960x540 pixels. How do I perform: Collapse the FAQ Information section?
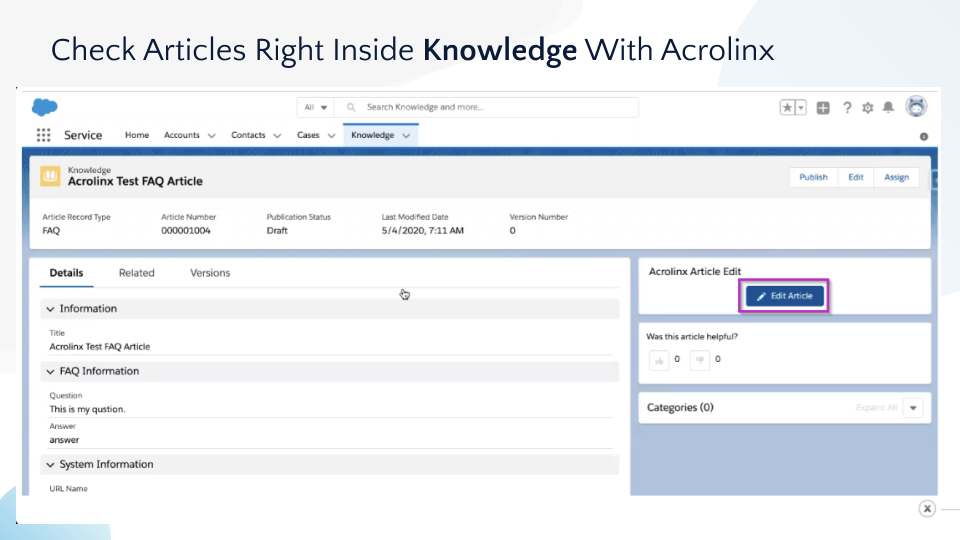pos(51,371)
